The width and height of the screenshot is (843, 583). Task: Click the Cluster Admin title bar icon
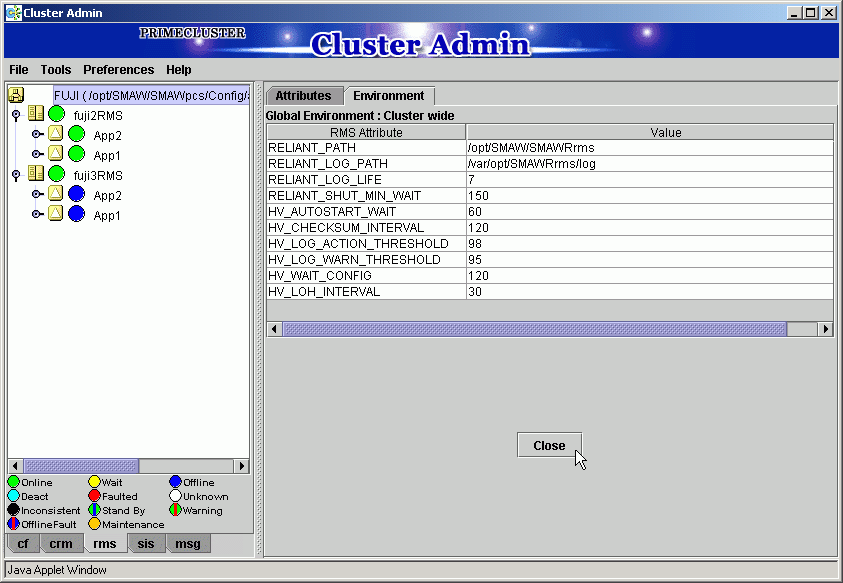click(13, 12)
